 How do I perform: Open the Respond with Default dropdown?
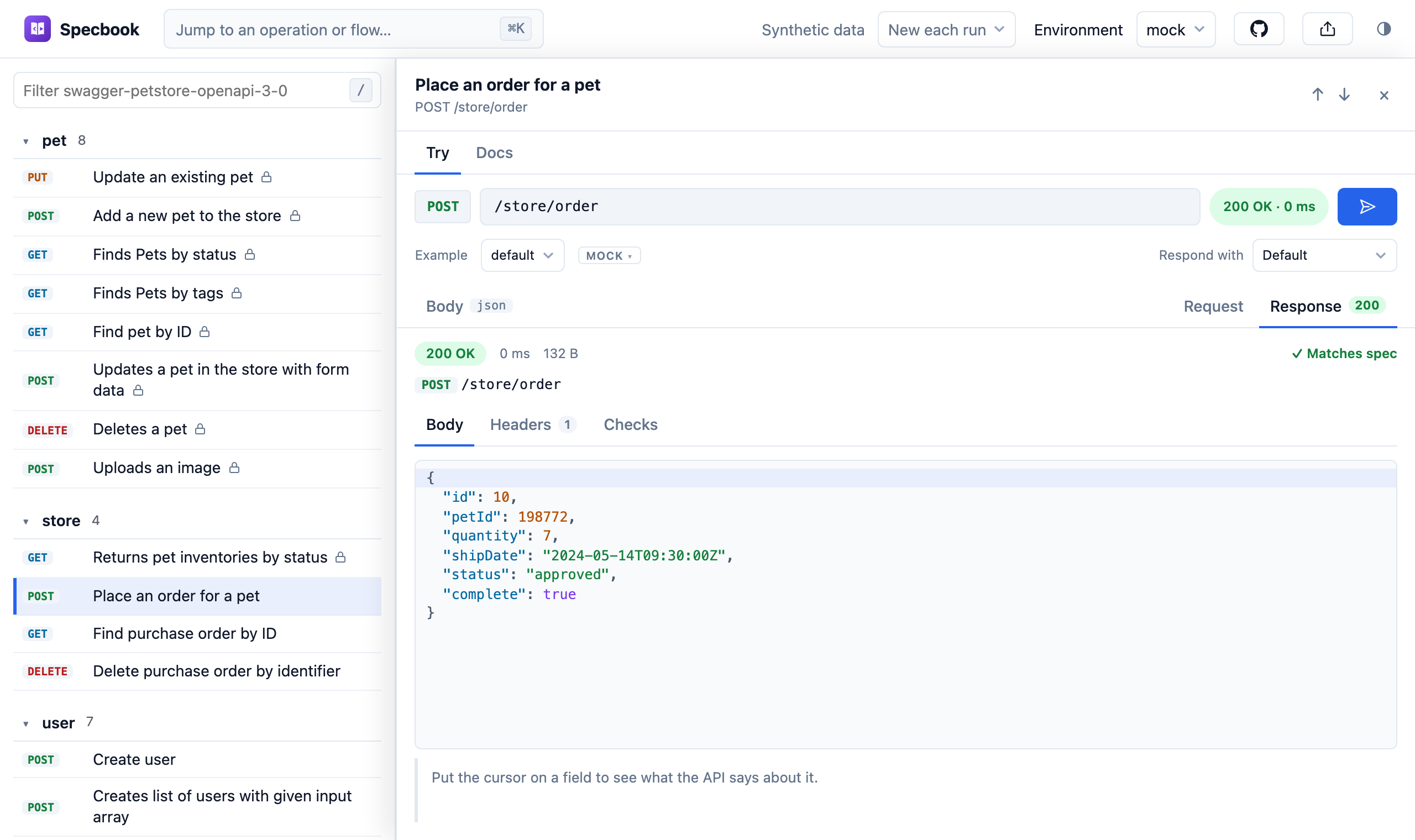[x=1324, y=255]
